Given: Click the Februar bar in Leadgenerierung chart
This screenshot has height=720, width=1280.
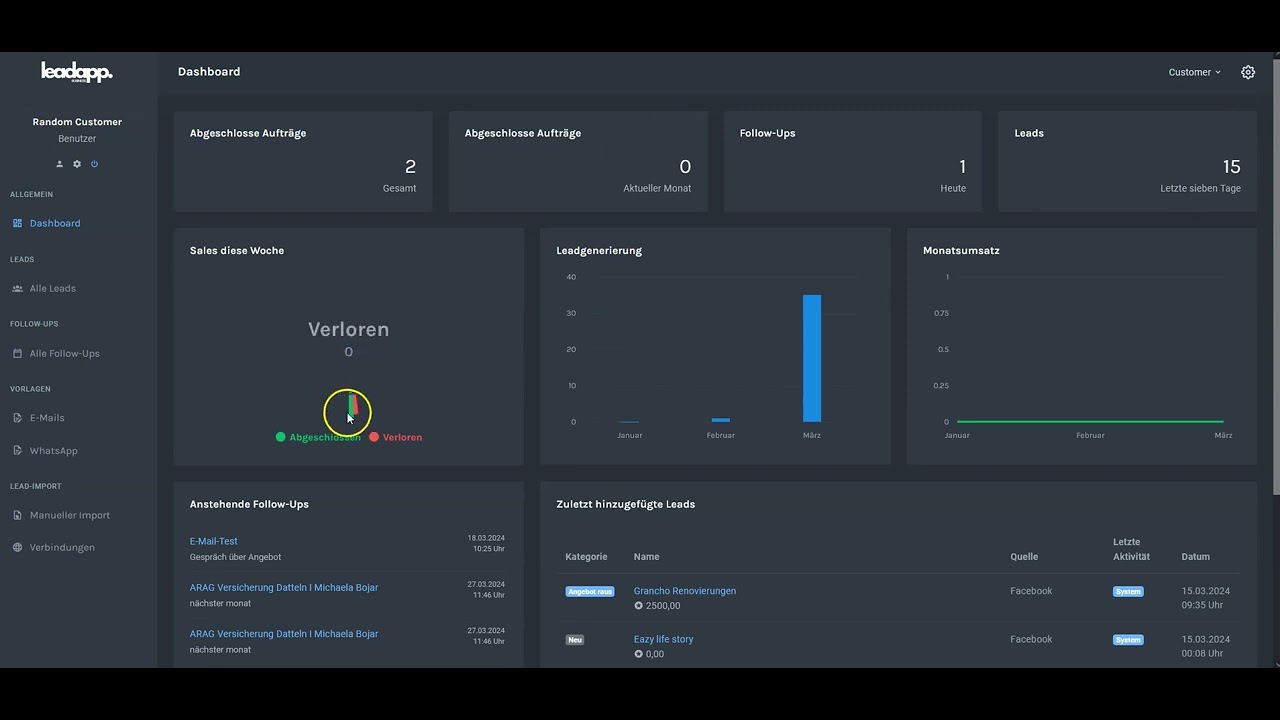Looking at the screenshot, I should tap(720, 420).
